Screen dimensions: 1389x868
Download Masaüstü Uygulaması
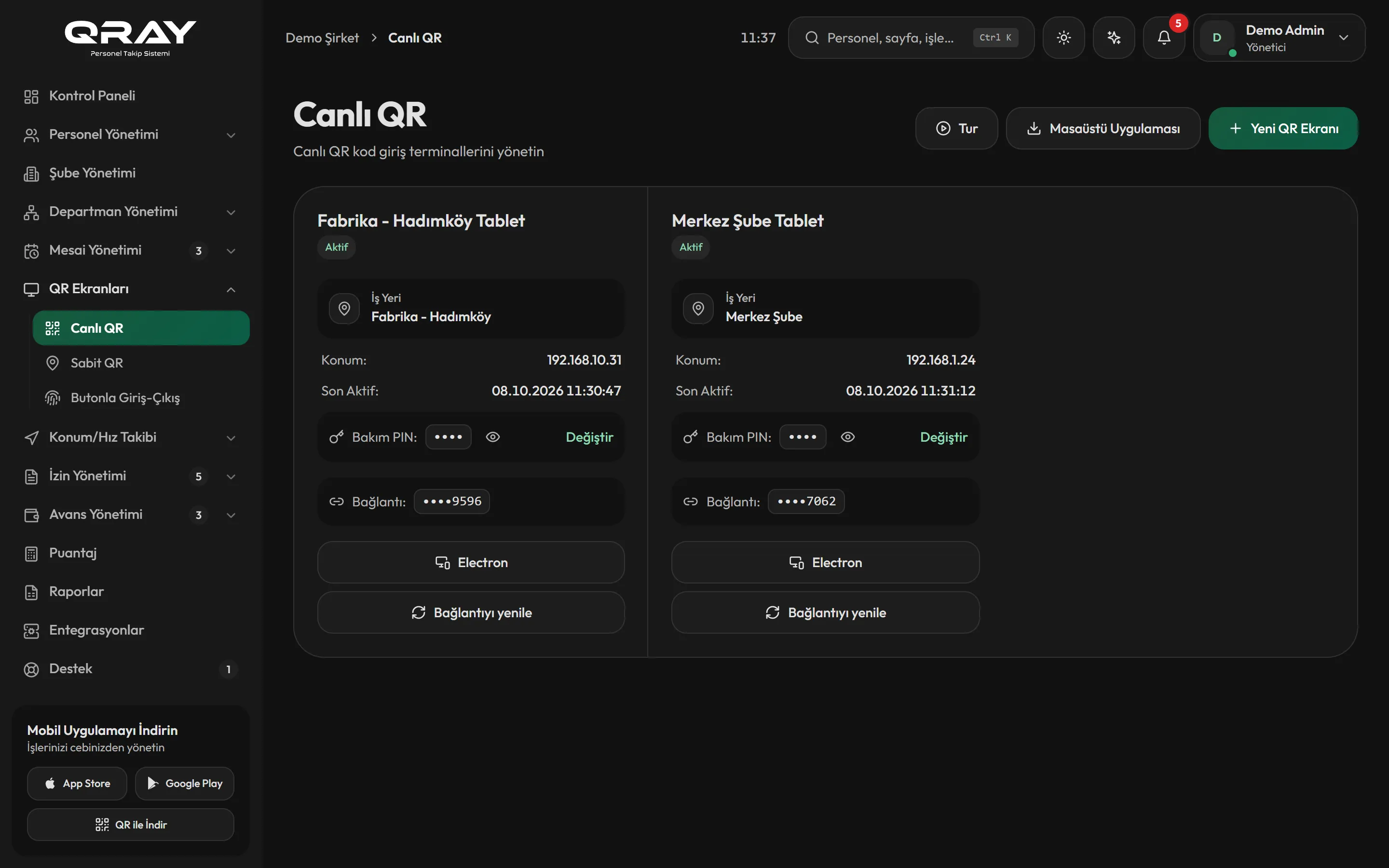point(1103,129)
